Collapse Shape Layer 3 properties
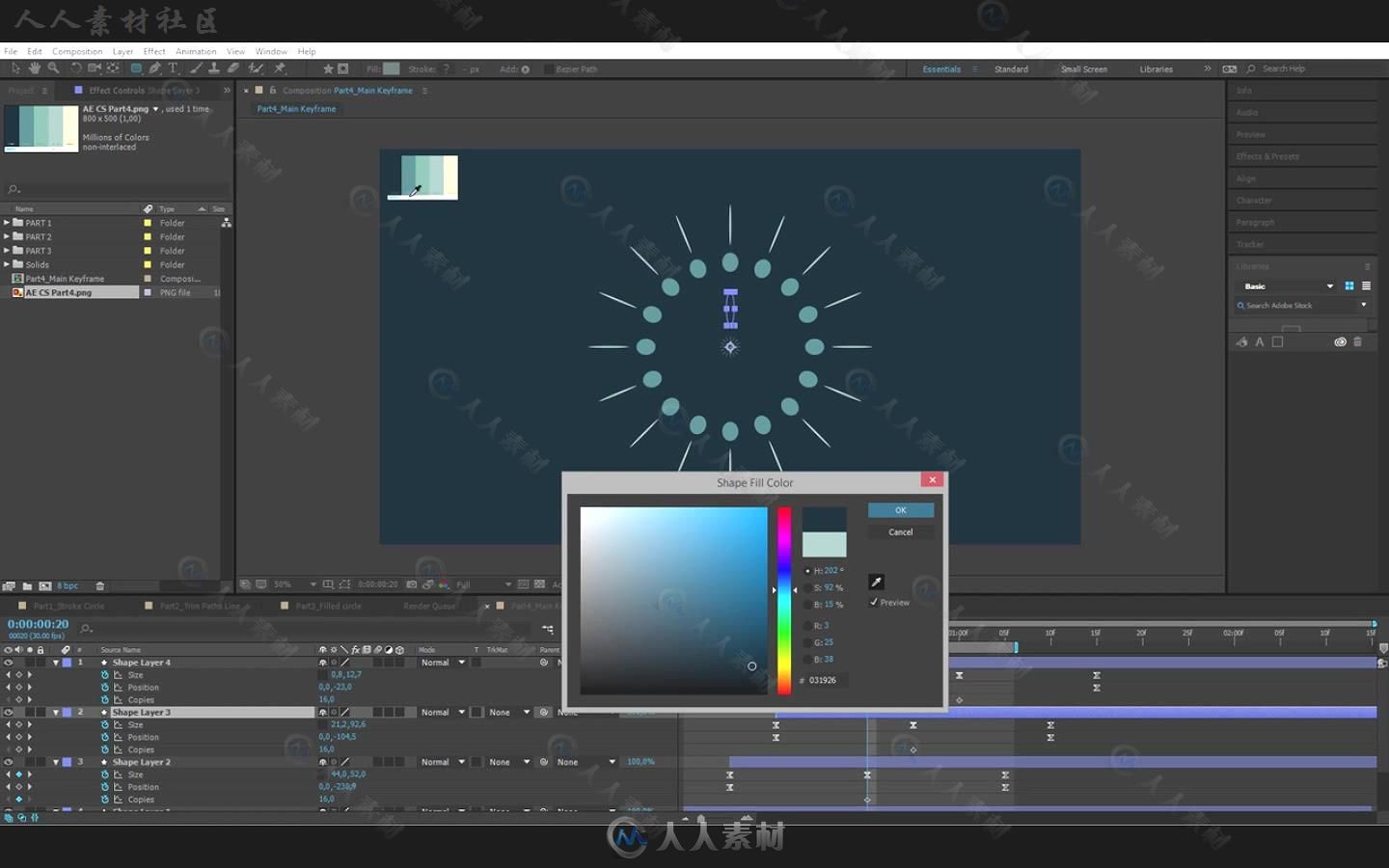1389x868 pixels. pyautogui.click(x=56, y=712)
